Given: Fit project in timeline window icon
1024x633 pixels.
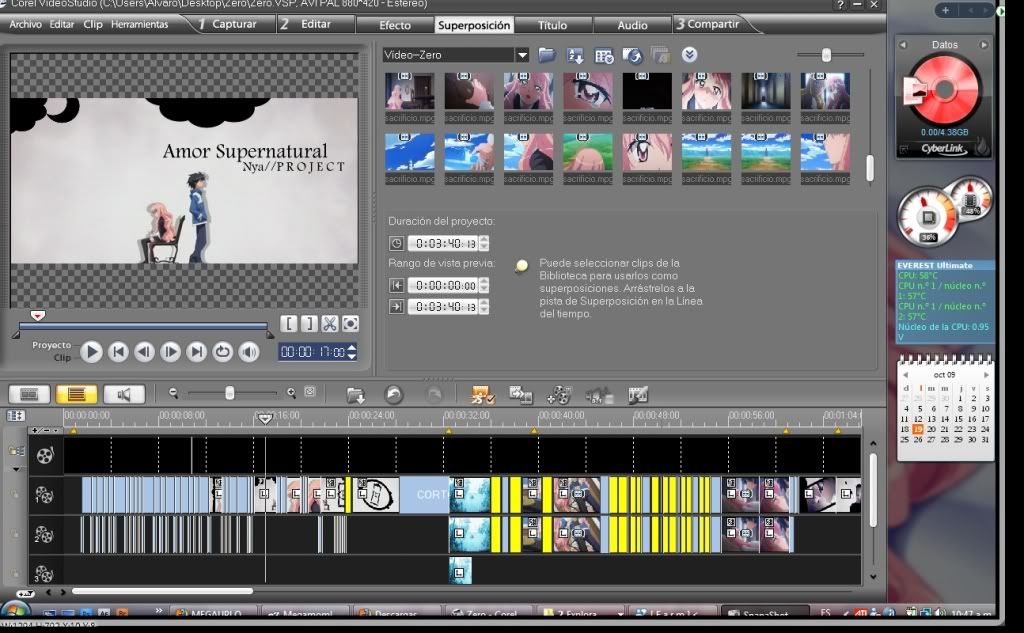Looking at the screenshot, I should tap(310, 392).
